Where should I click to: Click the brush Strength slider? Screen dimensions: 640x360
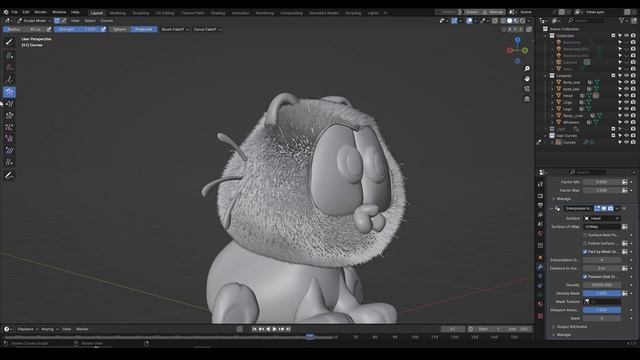[x=77, y=29]
